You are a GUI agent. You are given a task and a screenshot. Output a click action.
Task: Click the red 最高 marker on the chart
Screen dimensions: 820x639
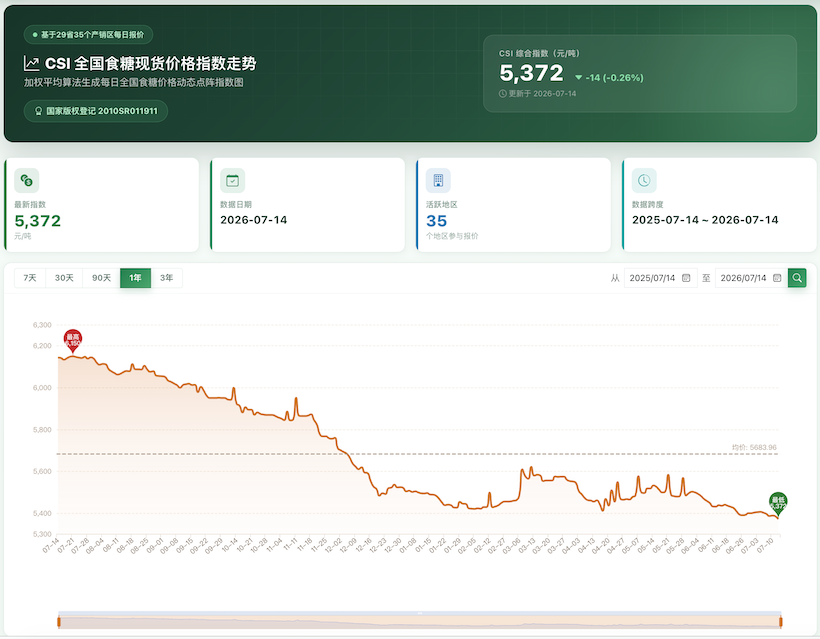pyautogui.click(x=73, y=340)
